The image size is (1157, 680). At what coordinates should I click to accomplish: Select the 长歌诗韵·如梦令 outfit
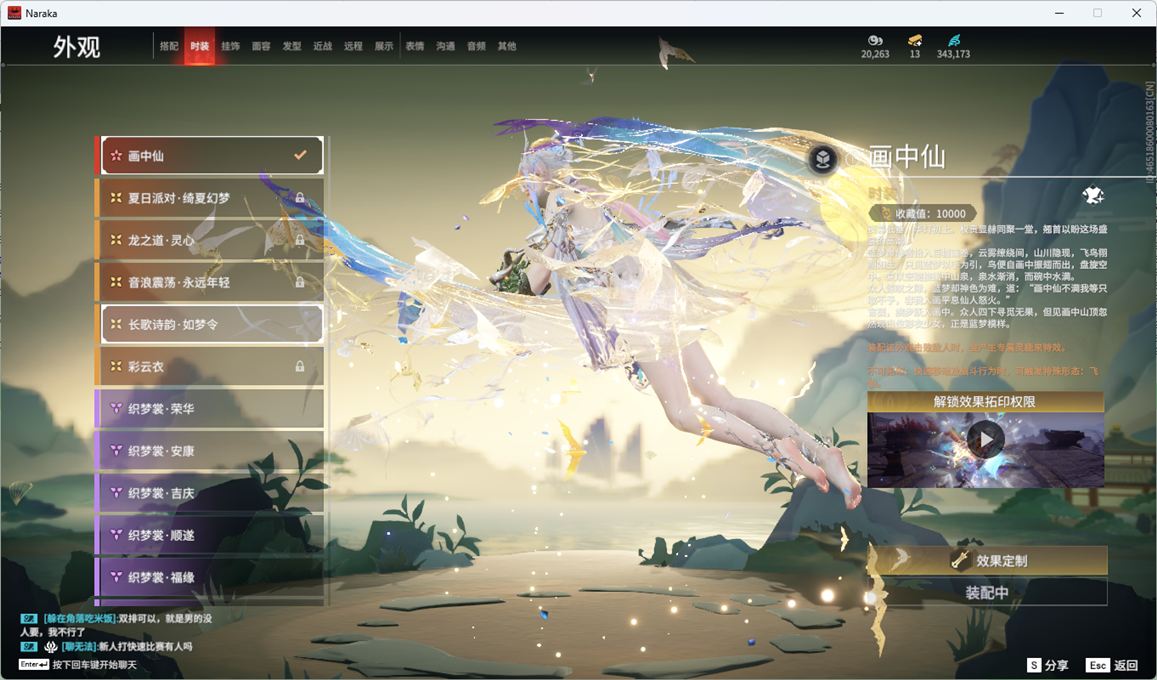(x=210, y=324)
